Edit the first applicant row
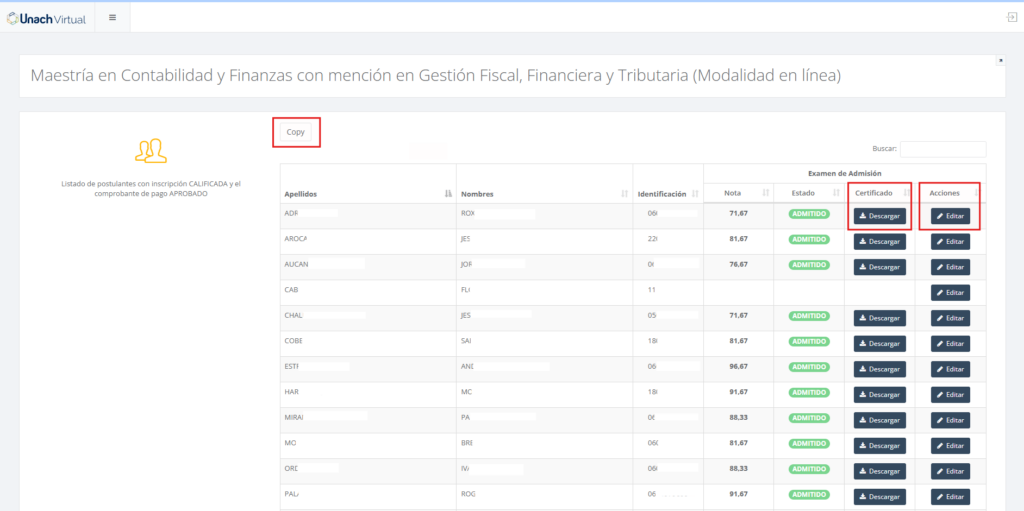The height and width of the screenshot is (511, 1024). 950,216
